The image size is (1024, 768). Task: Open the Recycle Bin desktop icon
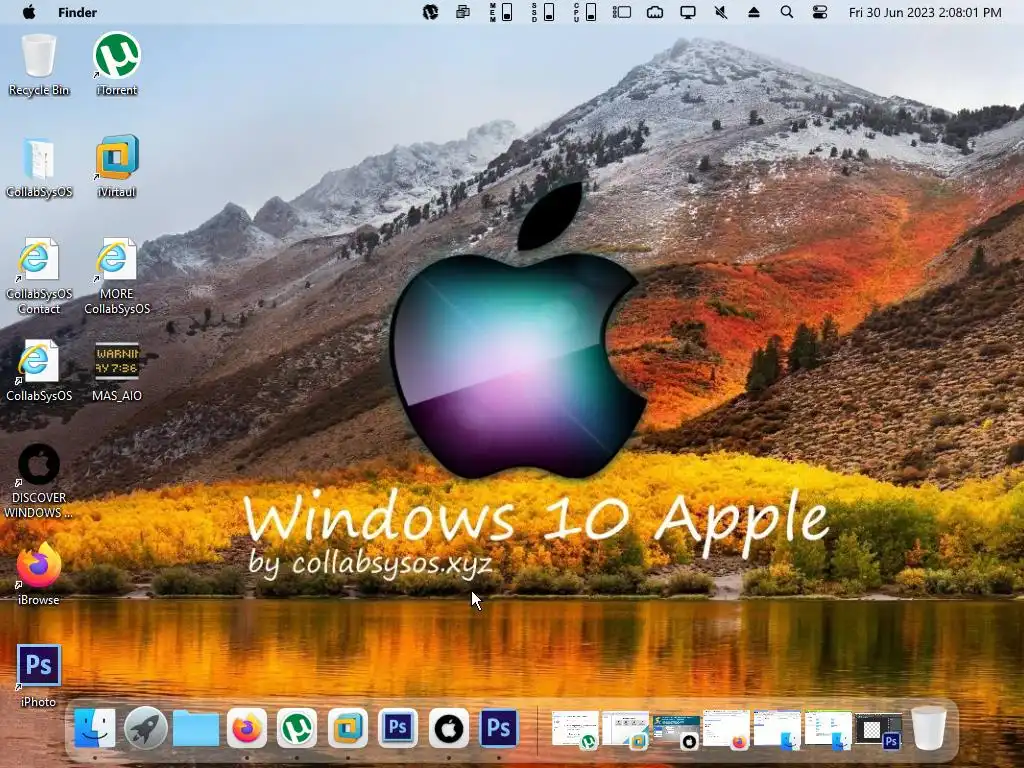tap(39, 64)
